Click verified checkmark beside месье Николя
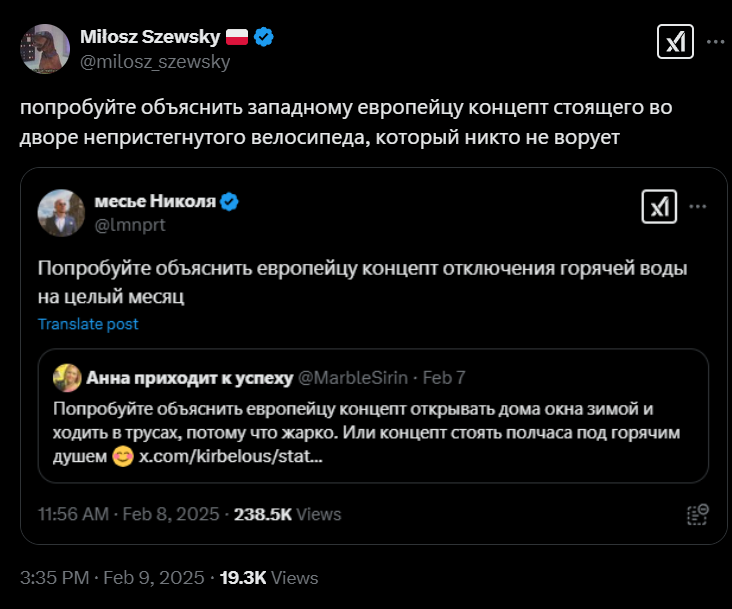 click(x=229, y=202)
